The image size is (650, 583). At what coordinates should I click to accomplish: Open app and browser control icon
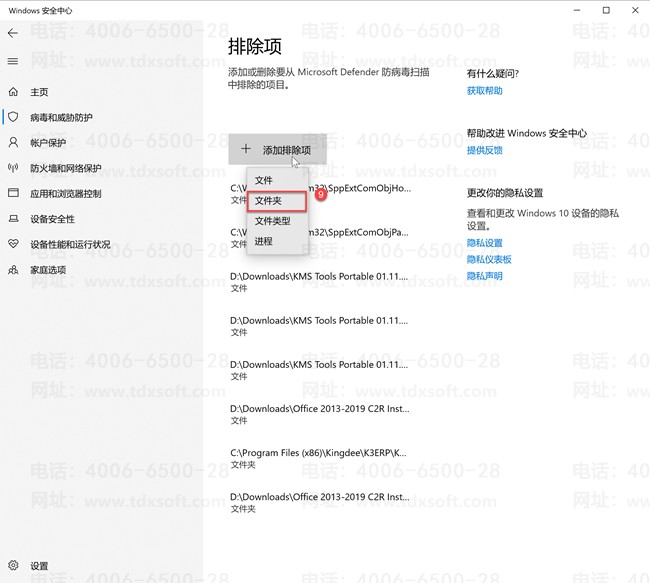point(13,193)
